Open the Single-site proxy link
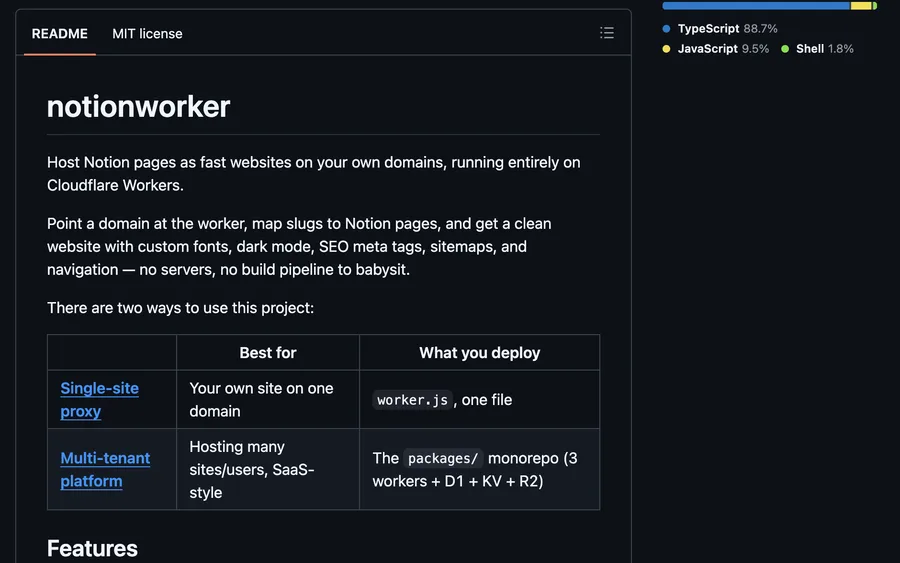Image resolution: width=900 pixels, height=563 pixels. coord(99,399)
